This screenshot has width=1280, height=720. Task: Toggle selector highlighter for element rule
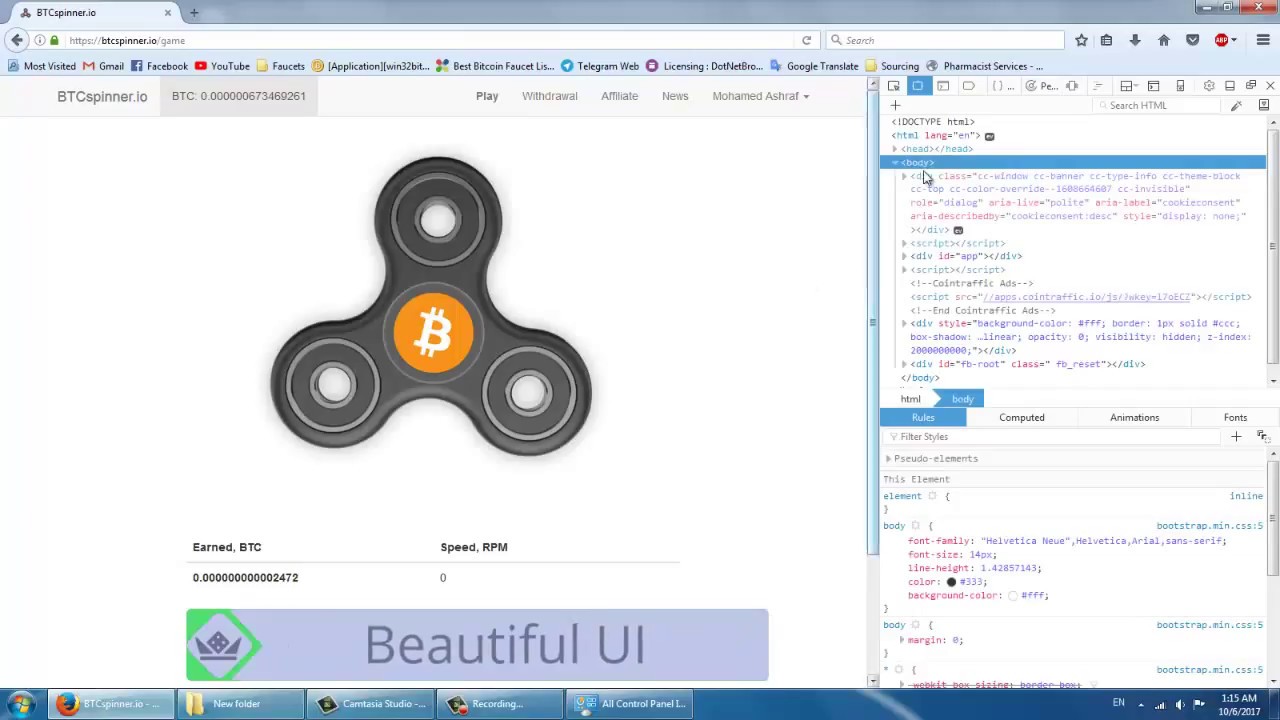point(932,496)
